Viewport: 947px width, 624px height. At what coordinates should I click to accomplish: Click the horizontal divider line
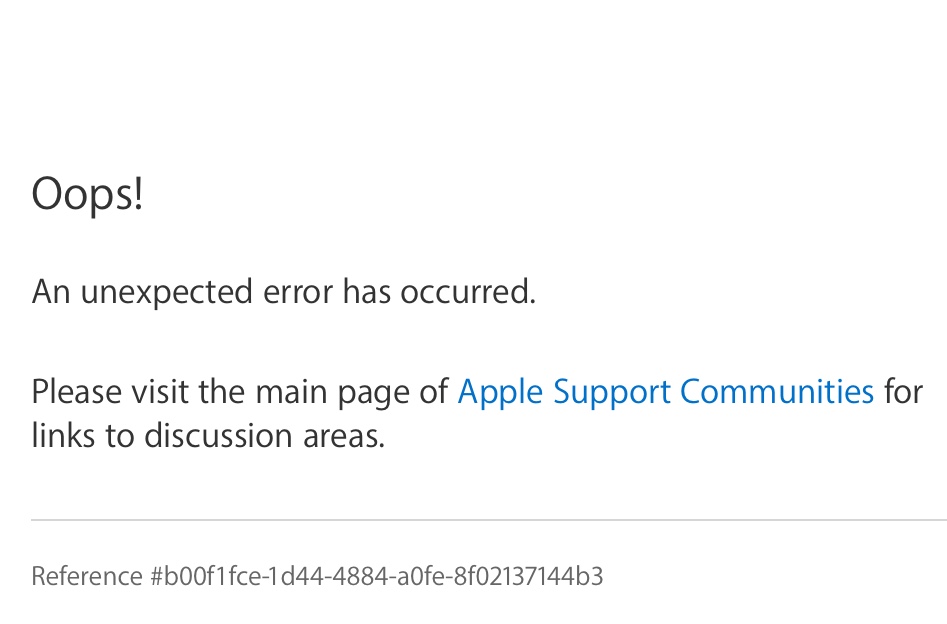pyautogui.click(x=488, y=520)
